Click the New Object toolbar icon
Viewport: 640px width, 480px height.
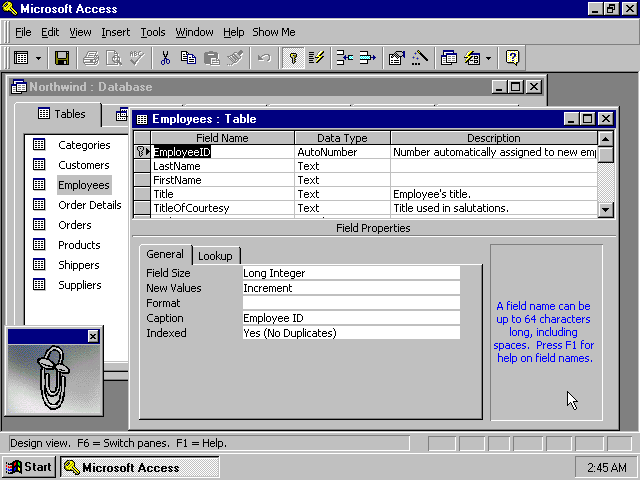pyautogui.click(x=472, y=58)
